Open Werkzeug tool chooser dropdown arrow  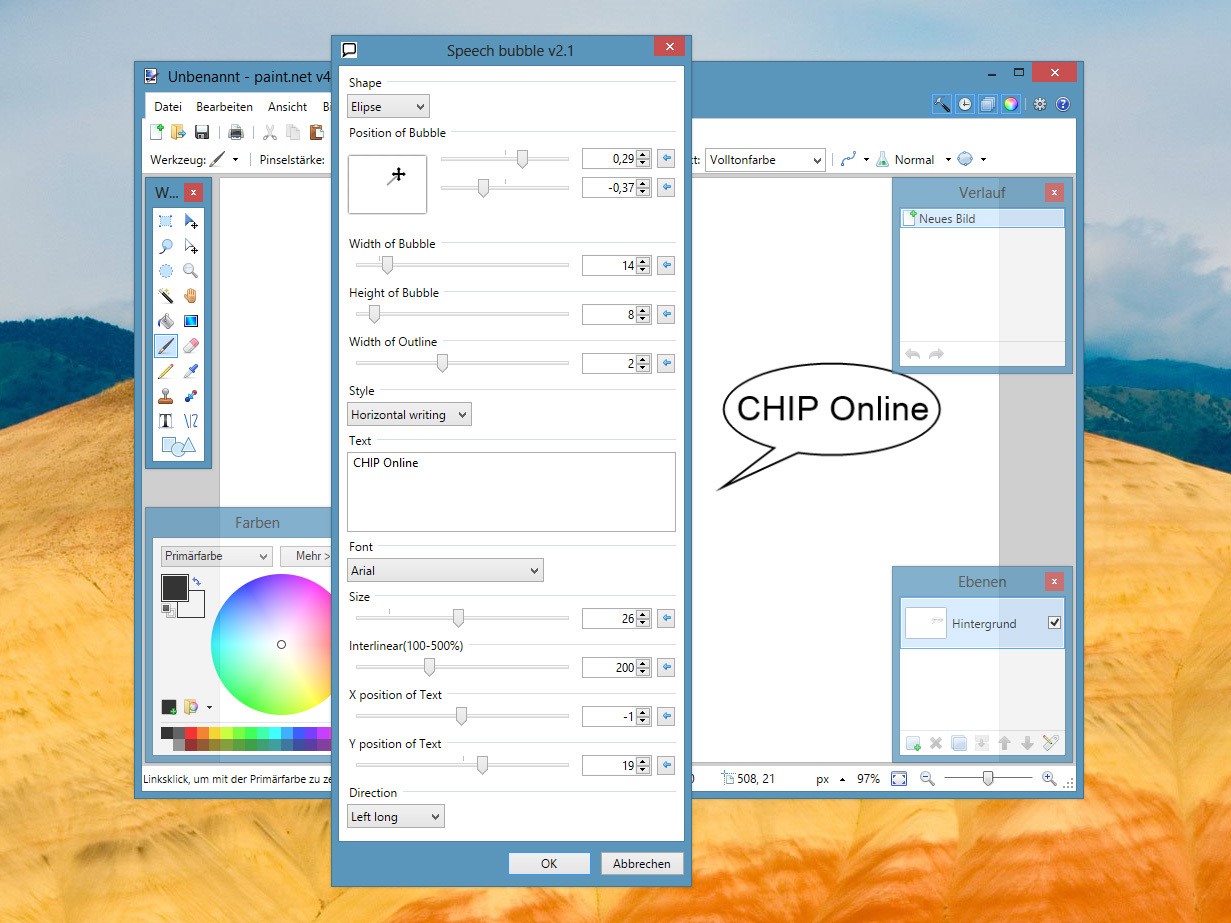click(x=235, y=160)
